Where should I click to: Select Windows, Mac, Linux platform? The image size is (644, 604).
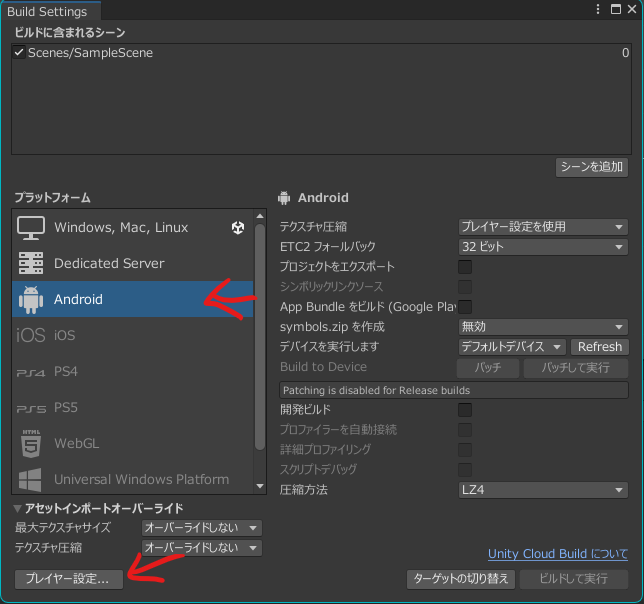click(x=133, y=228)
